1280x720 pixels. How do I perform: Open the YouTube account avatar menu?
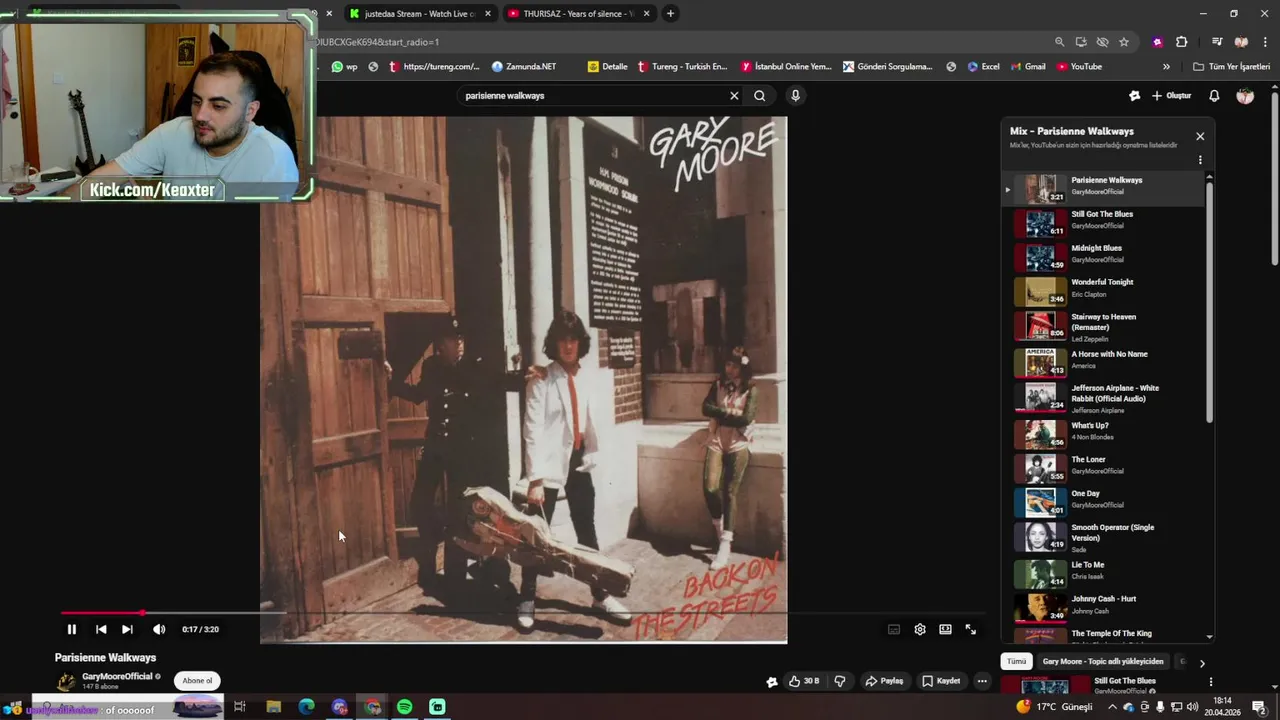point(1245,96)
